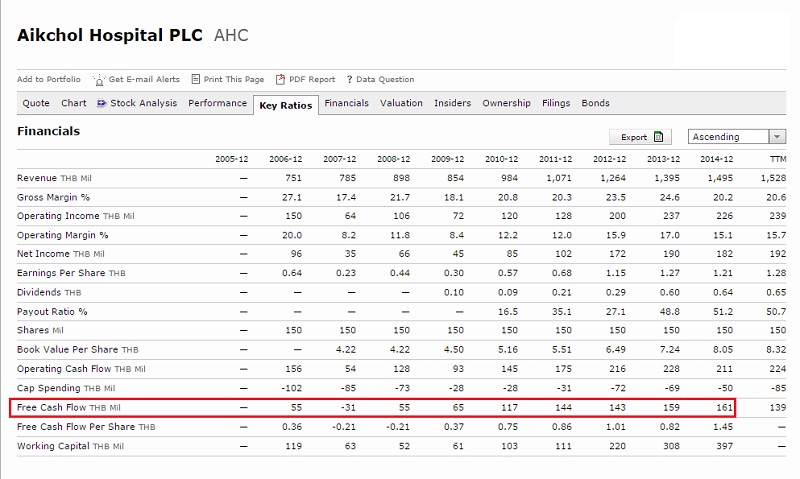Click the Bonds tab
The height and width of the screenshot is (479, 800).
(595, 103)
